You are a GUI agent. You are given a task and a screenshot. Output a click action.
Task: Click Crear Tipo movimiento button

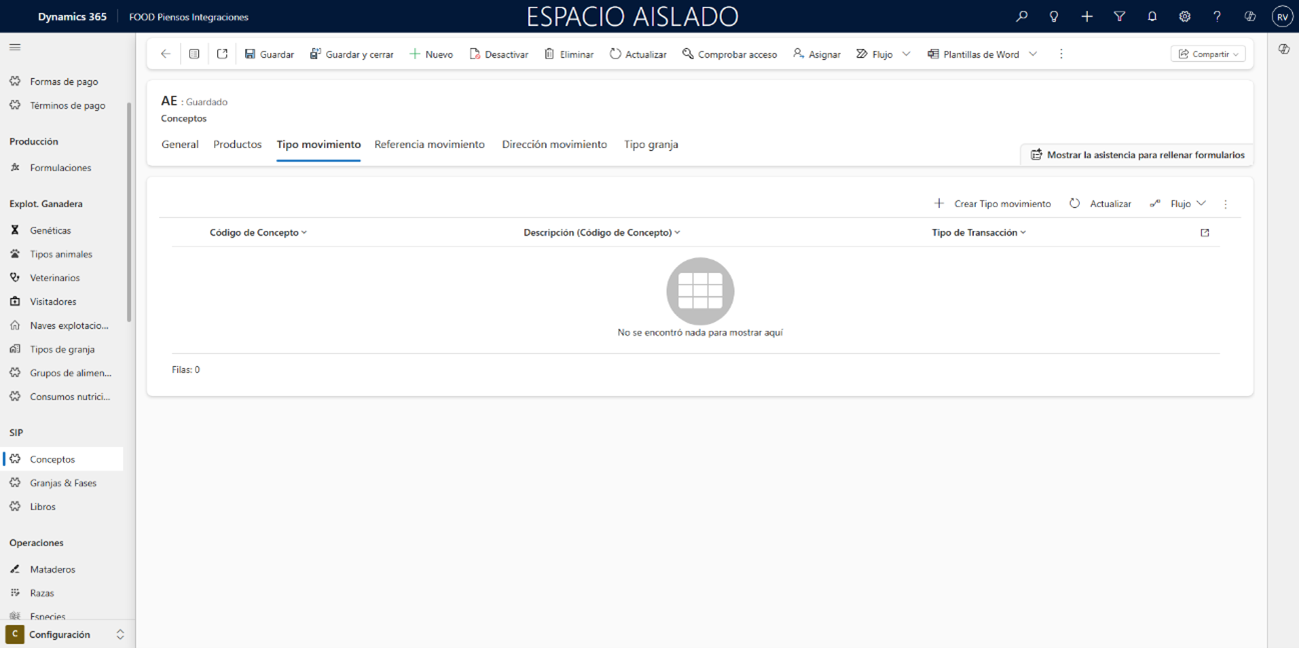tap(992, 204)
